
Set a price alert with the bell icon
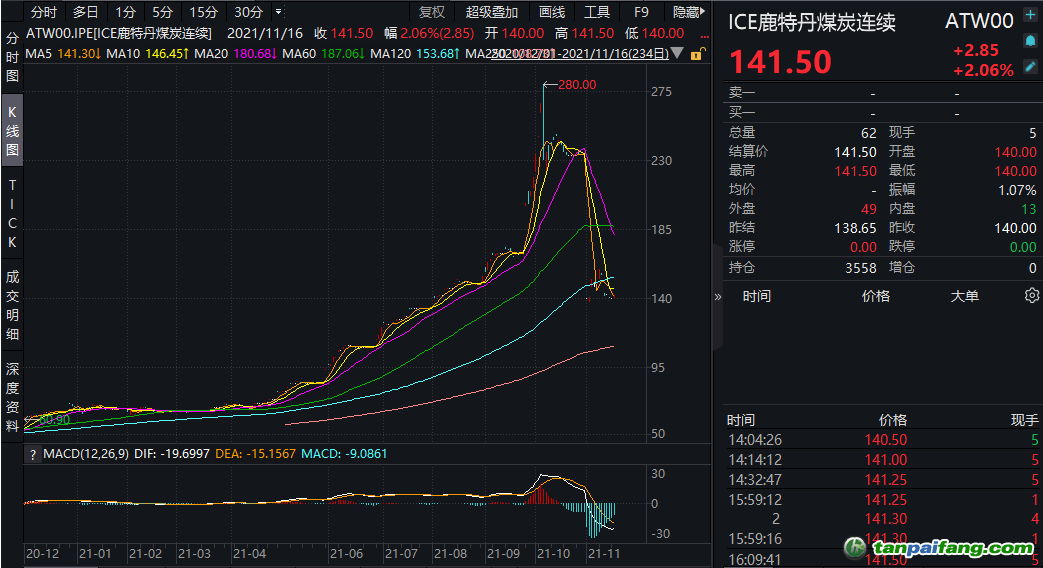coord(1030,41)
